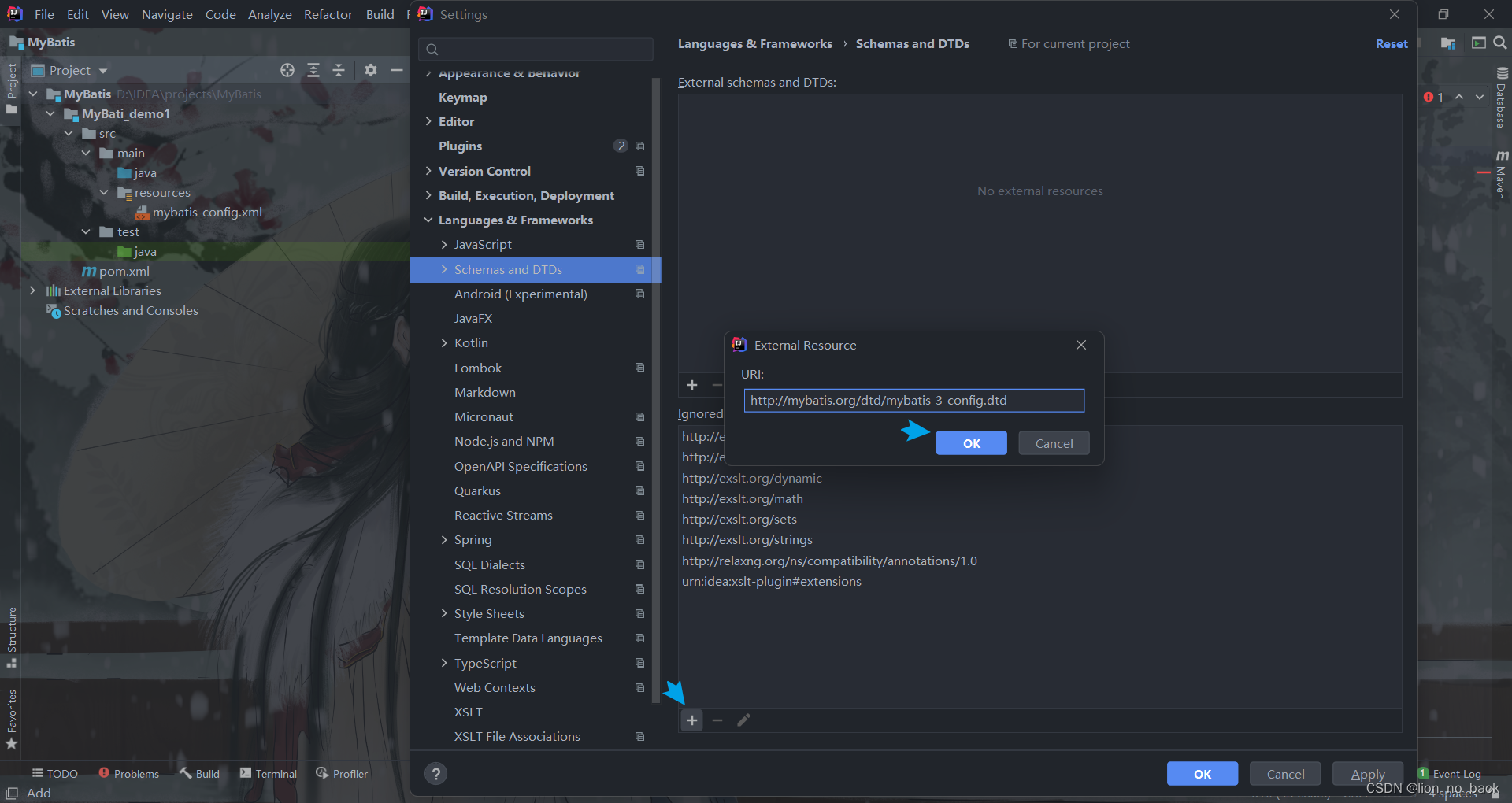Select urn:idea:xslt-plugin#extensions entry

click(772, 581)
